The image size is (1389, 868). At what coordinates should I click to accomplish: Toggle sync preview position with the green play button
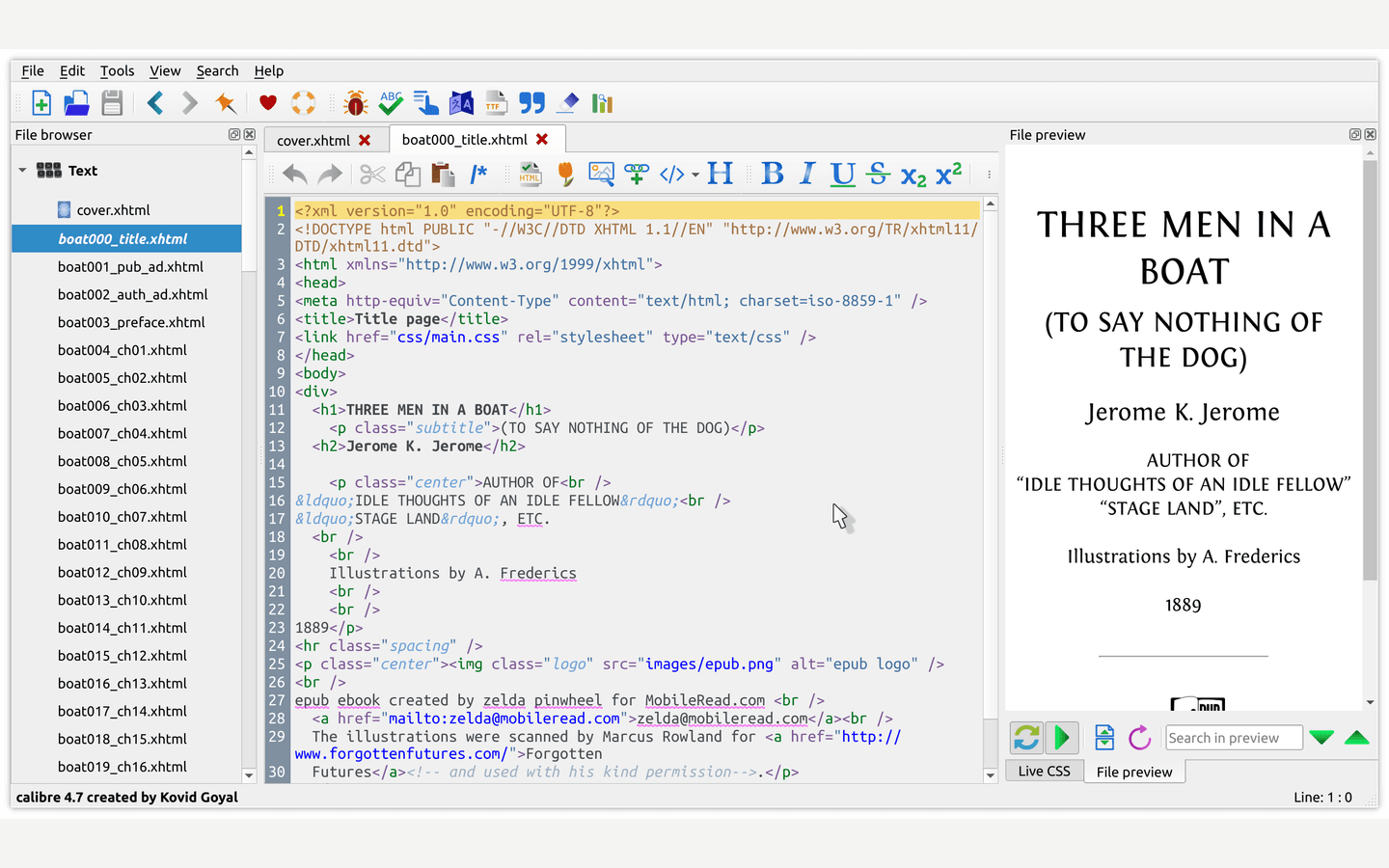tap(1062, 738)
